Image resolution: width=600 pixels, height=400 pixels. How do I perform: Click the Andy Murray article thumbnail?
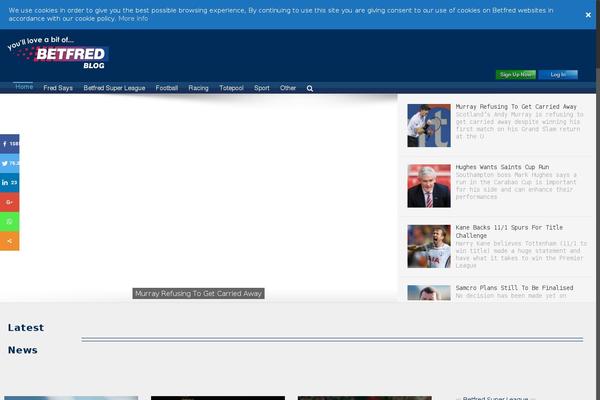click(429, 126)
